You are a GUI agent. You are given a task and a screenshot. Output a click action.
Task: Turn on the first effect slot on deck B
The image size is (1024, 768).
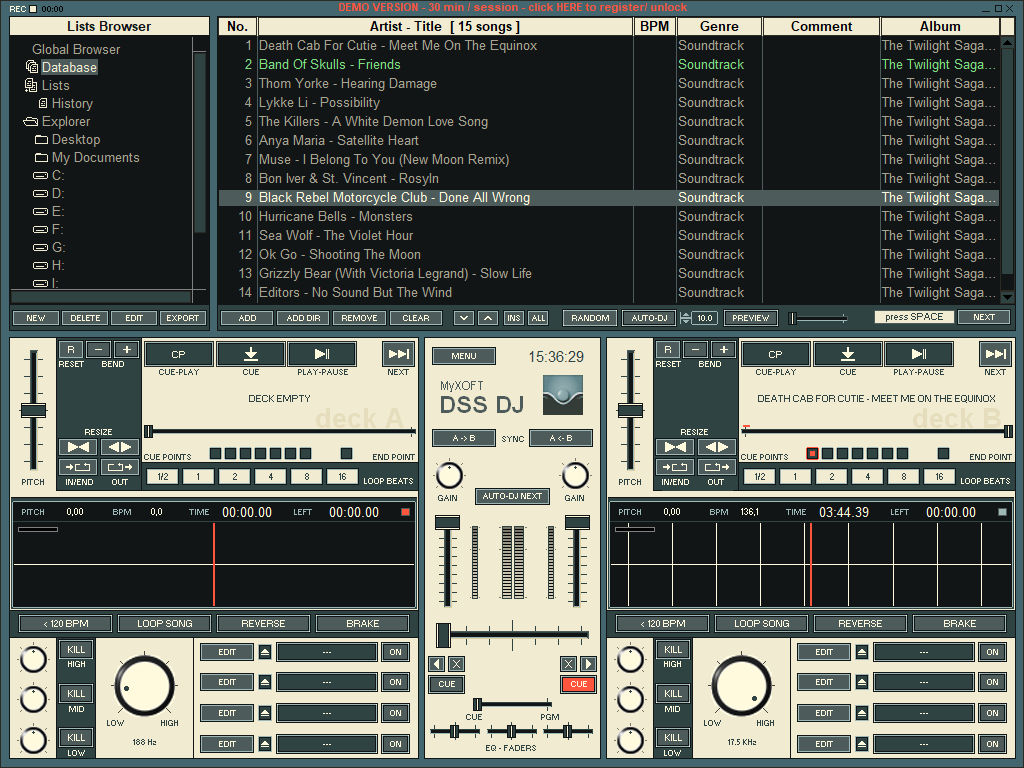992,652
